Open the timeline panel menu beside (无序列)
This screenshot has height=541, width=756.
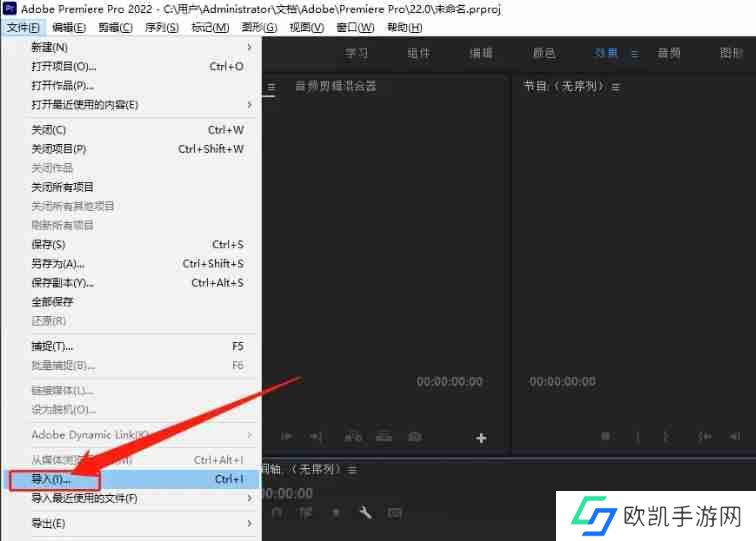pos(352,470)
